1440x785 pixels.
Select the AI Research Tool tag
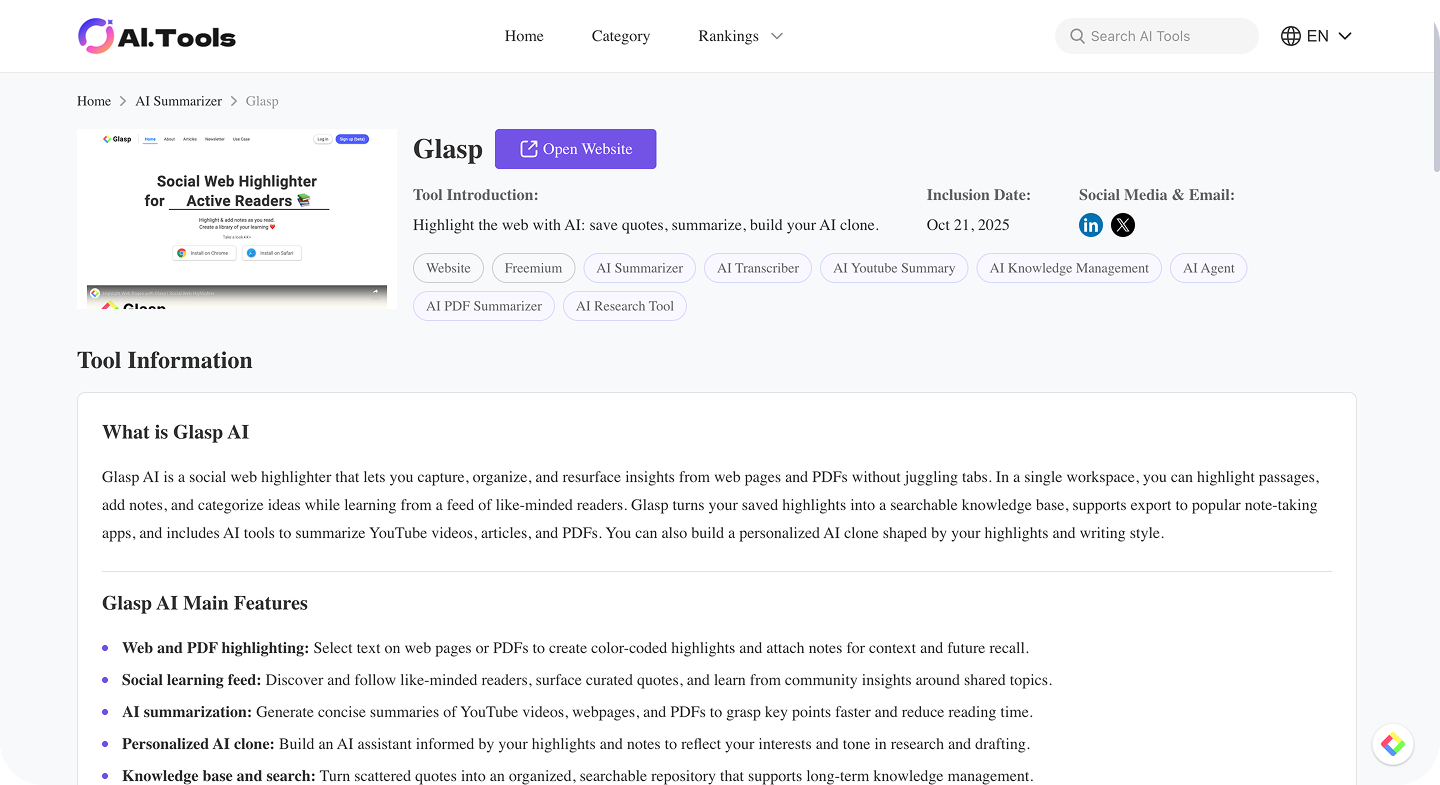click(625, 306)
